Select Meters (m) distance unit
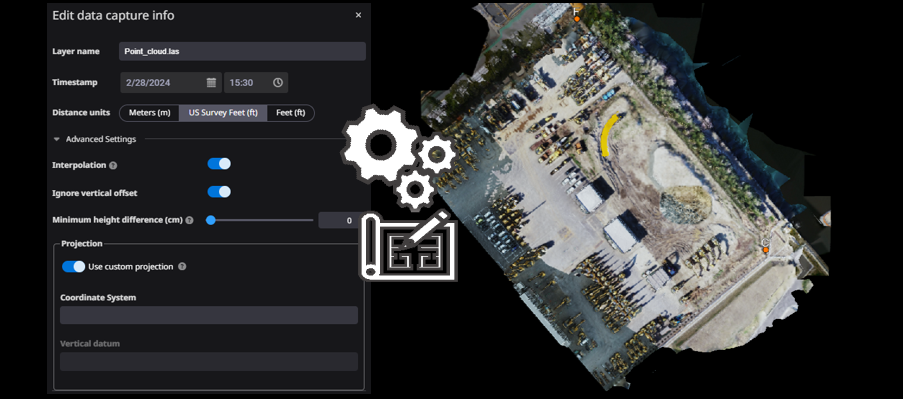The width and height of the screenshot is (903, 399). pos(150,113)
